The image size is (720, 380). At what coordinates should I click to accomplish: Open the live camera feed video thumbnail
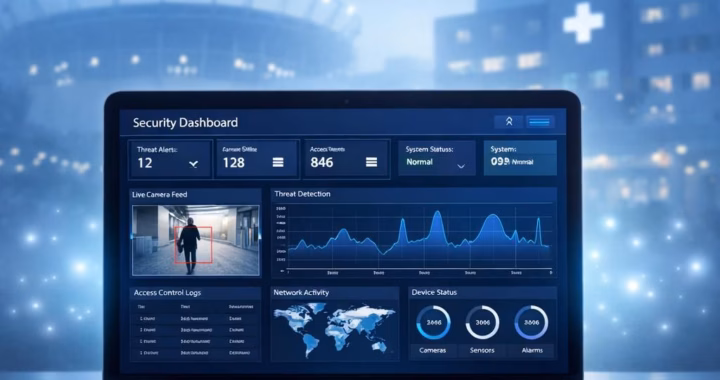coord(196,240)
